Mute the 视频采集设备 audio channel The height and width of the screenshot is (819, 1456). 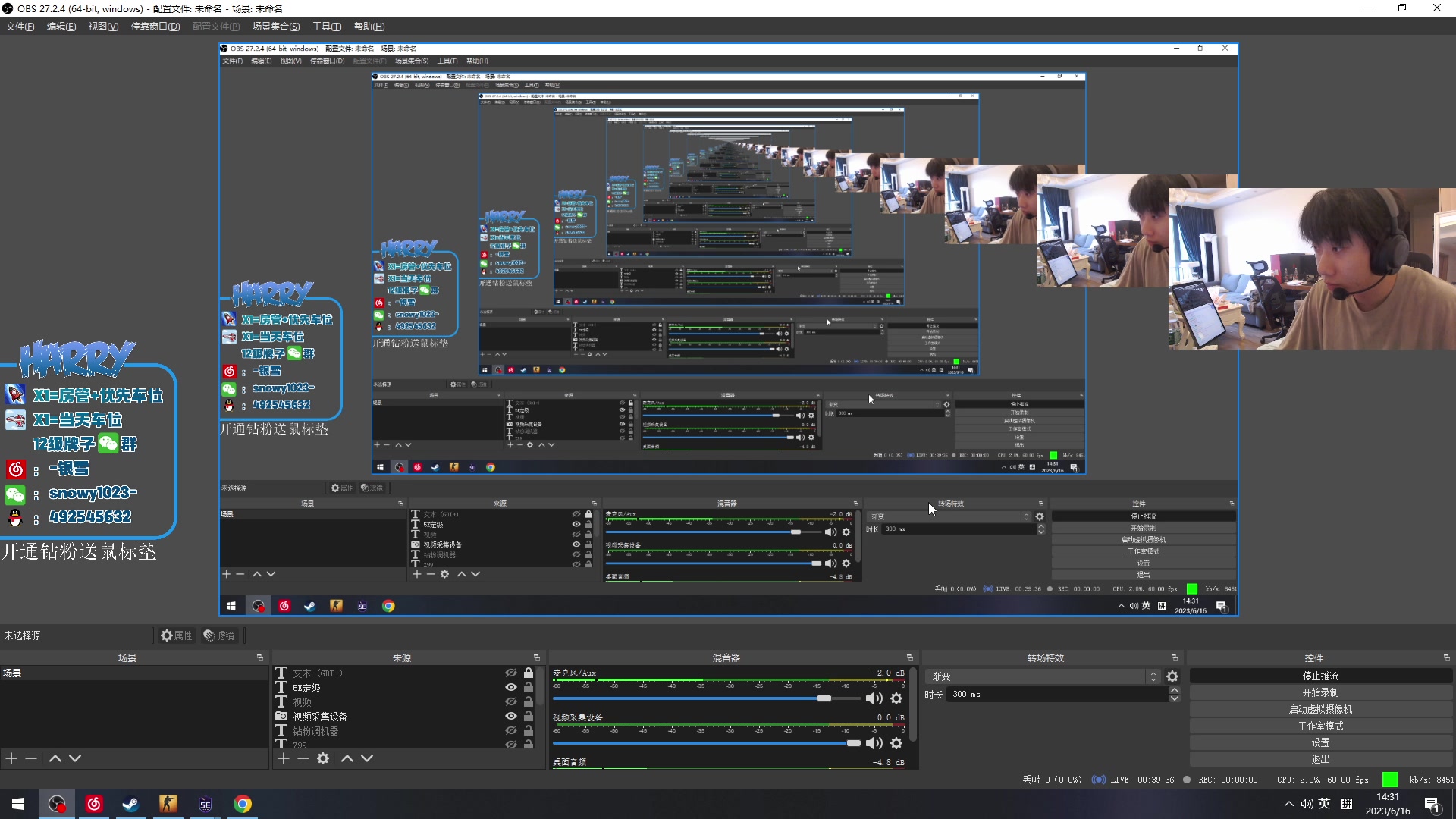[874, 743]
